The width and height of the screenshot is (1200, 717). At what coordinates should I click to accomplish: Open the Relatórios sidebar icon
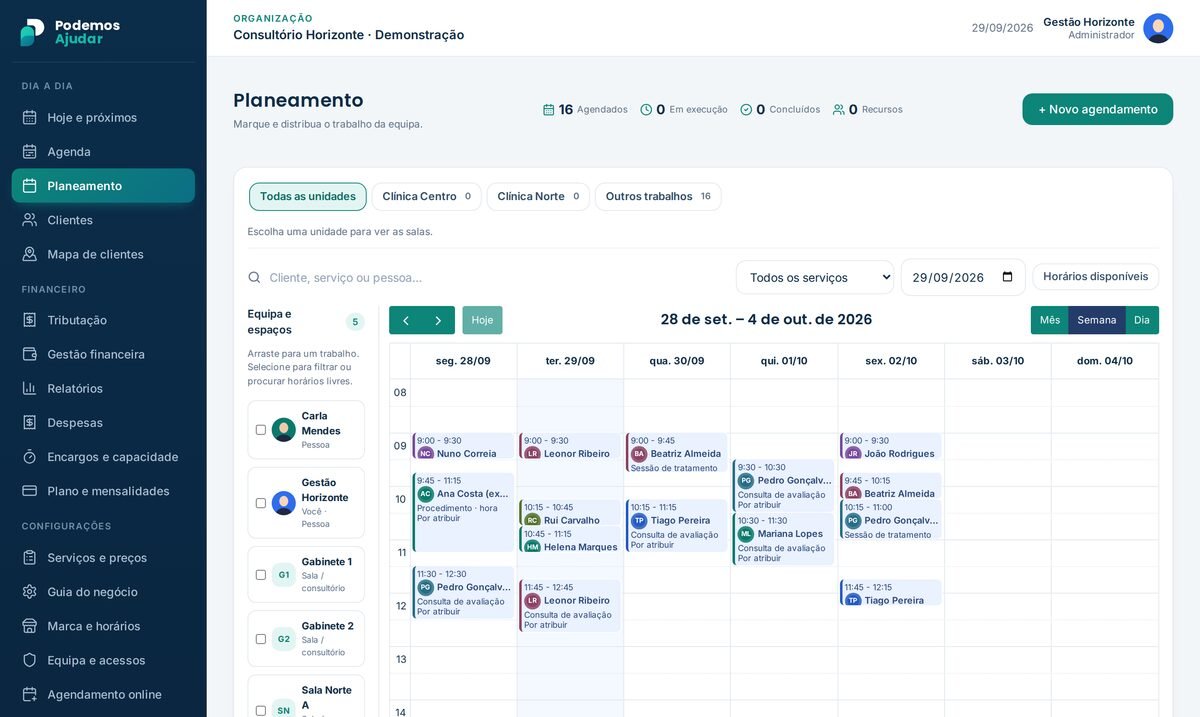30,388
